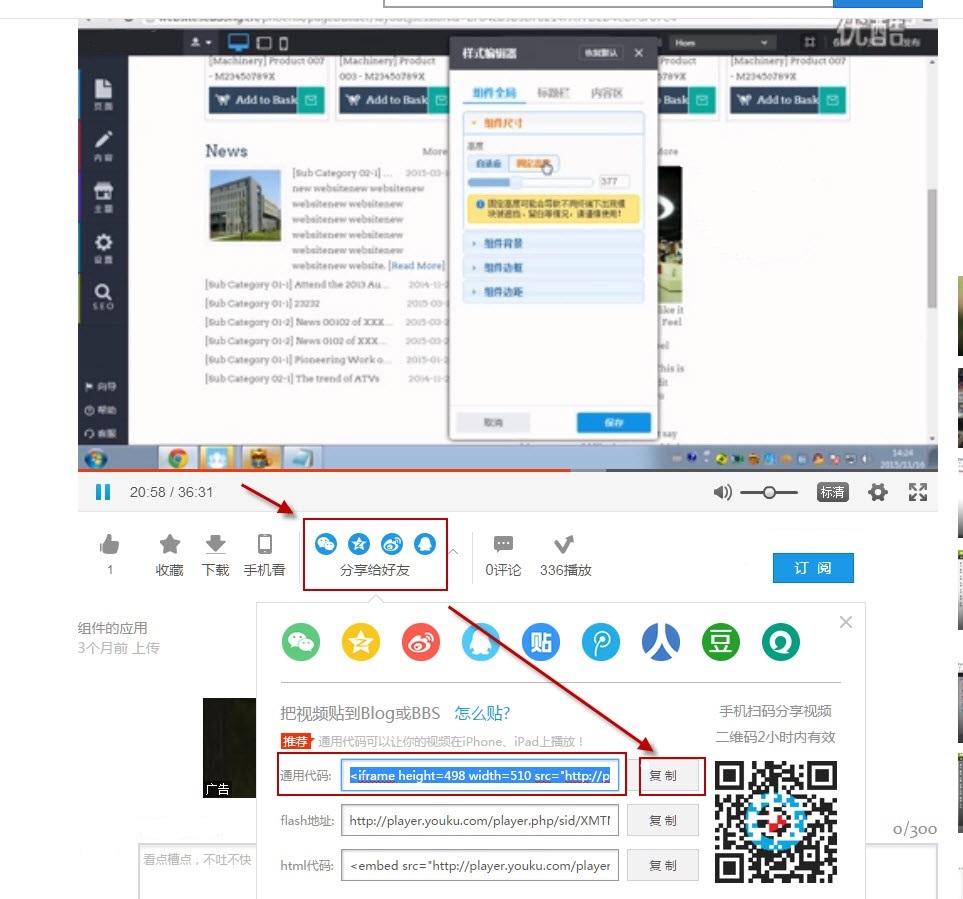Image resolution: width=963 pixels, height=899 pixels.
Task: Click 复制 next to the 通用代码 field
Action: click(663, 775)
